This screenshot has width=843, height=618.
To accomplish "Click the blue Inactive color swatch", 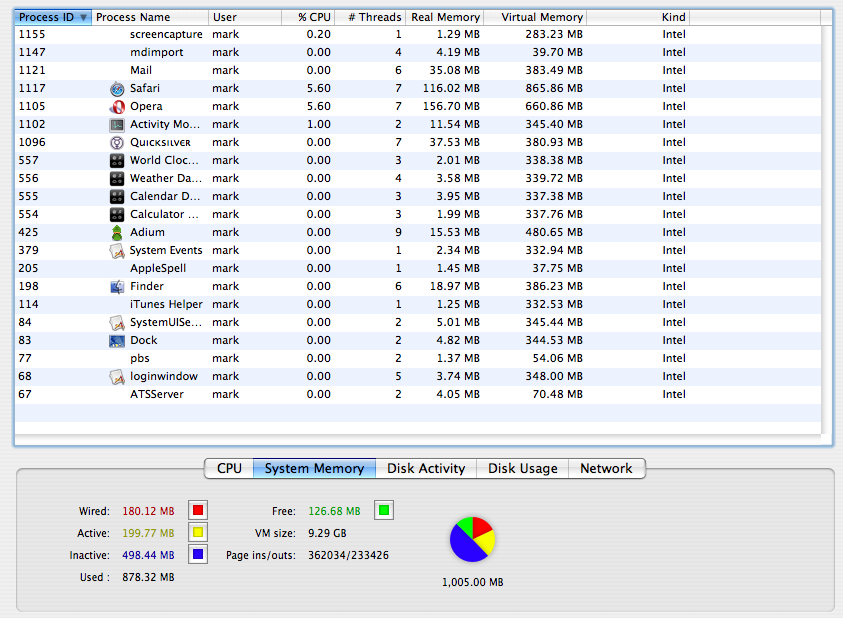I will [x=198, y=555].
